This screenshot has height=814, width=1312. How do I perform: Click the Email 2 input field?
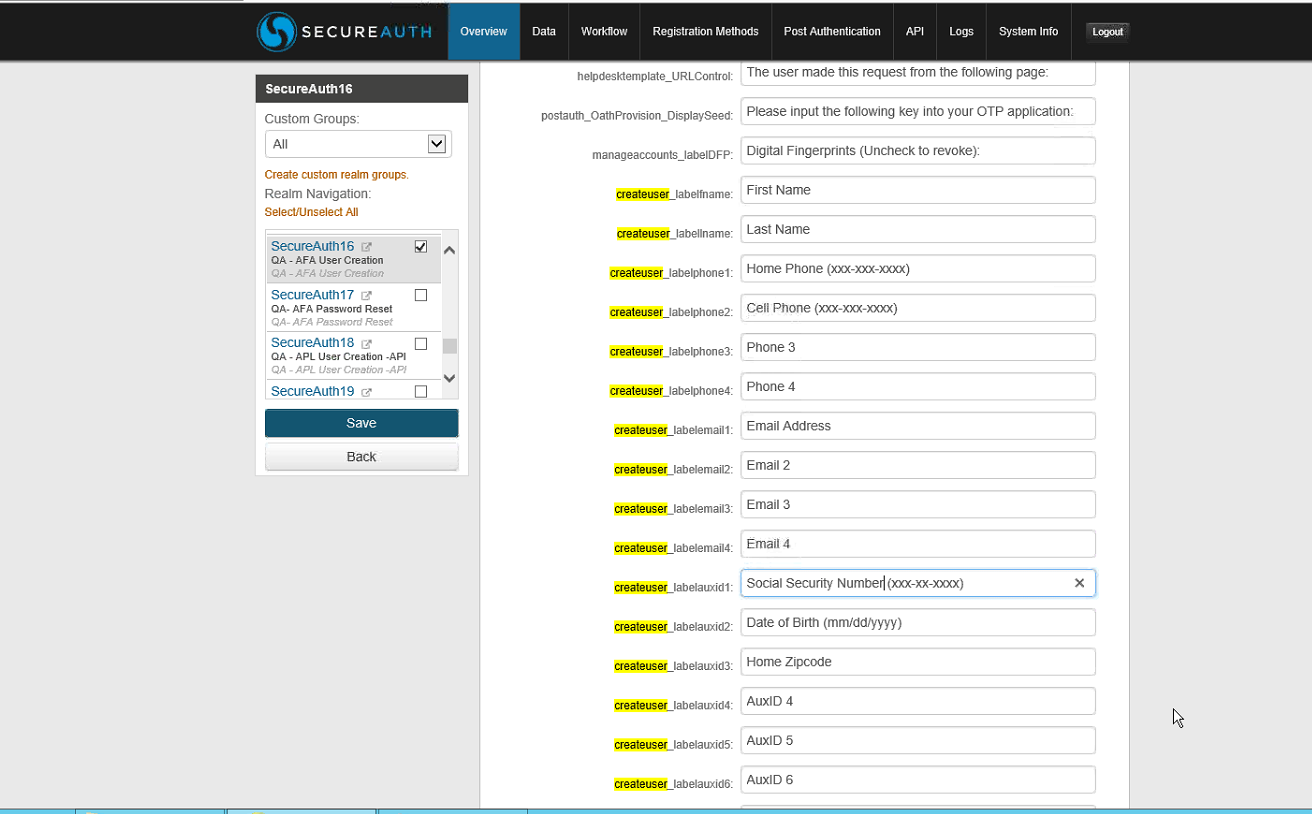918,465
